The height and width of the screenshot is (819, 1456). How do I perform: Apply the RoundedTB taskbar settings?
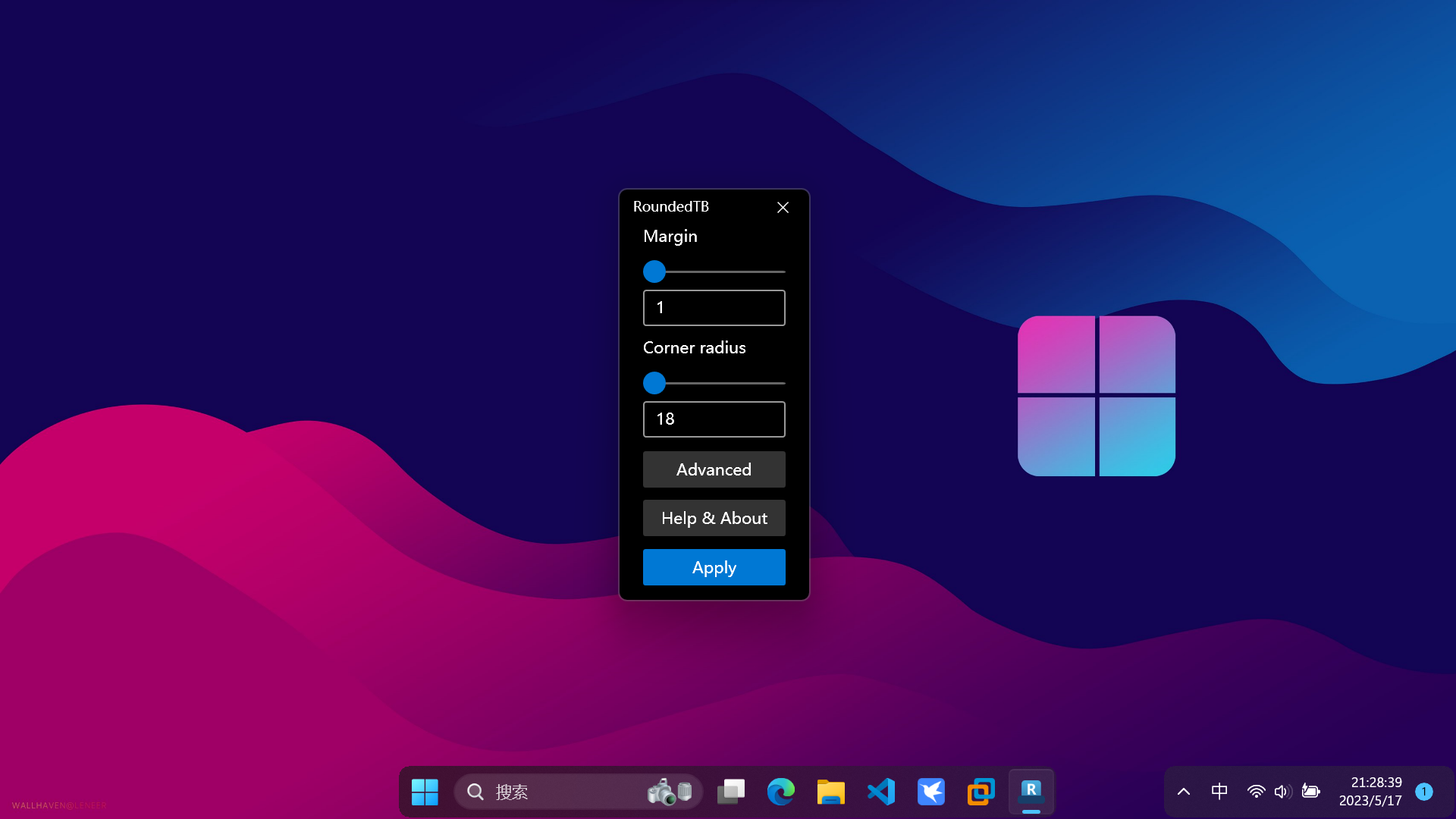[x=714, y=566]
